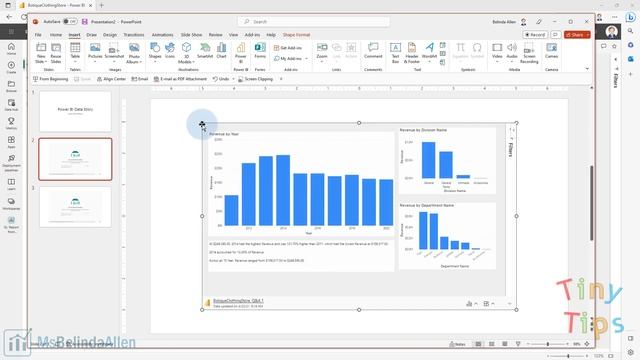Insert a SmartArt graphic
640x360 pixels.
coord(205,51)
